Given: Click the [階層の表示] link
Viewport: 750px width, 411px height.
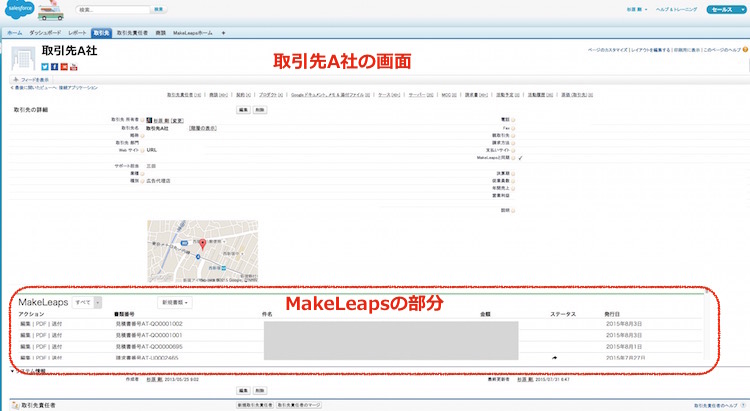Looking at the screenshot, I should [x=203, y=128].
